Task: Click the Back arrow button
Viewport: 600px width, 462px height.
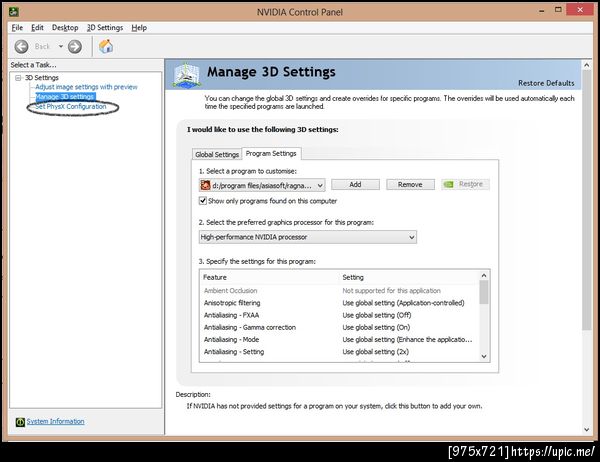Action: click(x=21, y=47)
